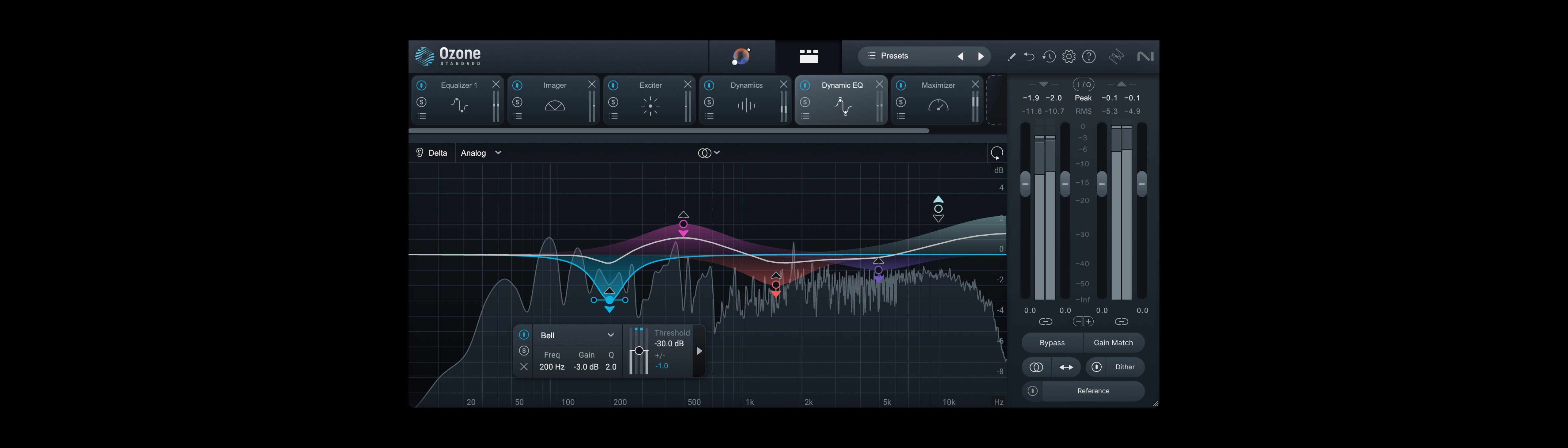Toggle Dynamic EQ module power button

point(805,85)
